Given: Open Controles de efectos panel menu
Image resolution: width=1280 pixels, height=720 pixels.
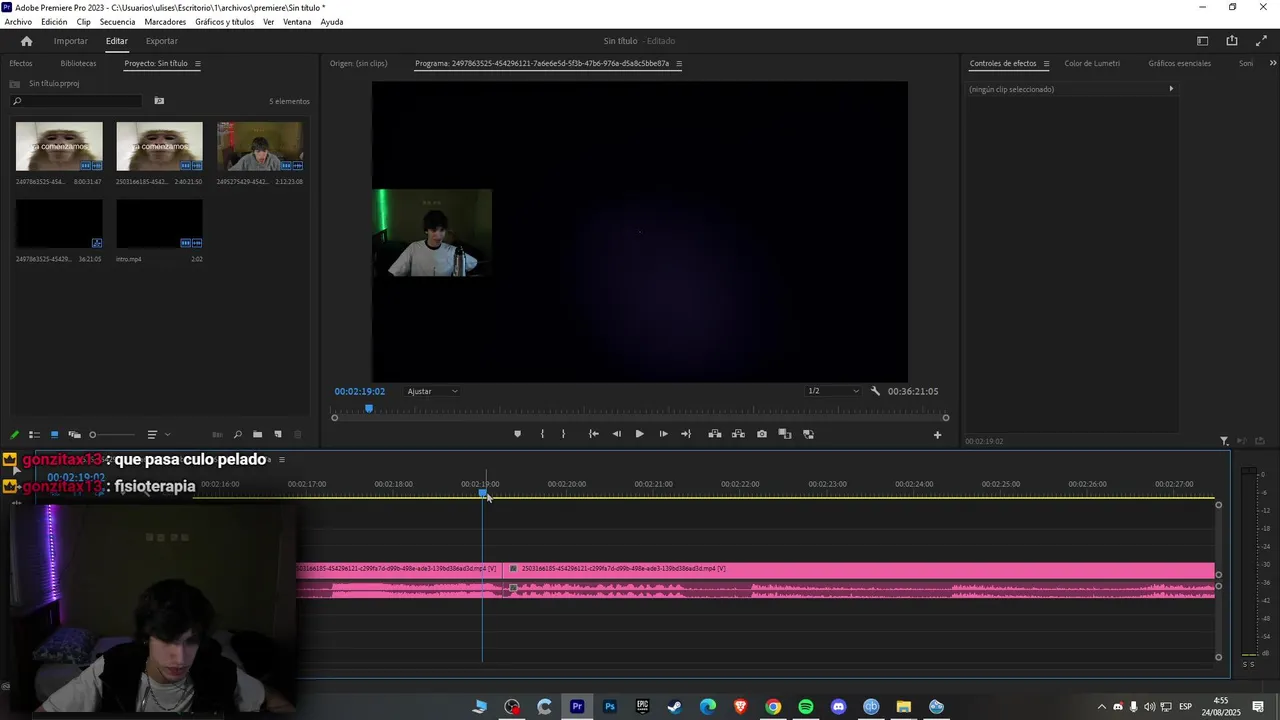Looking at the screenshot, I should click(x=1046, y=64).
